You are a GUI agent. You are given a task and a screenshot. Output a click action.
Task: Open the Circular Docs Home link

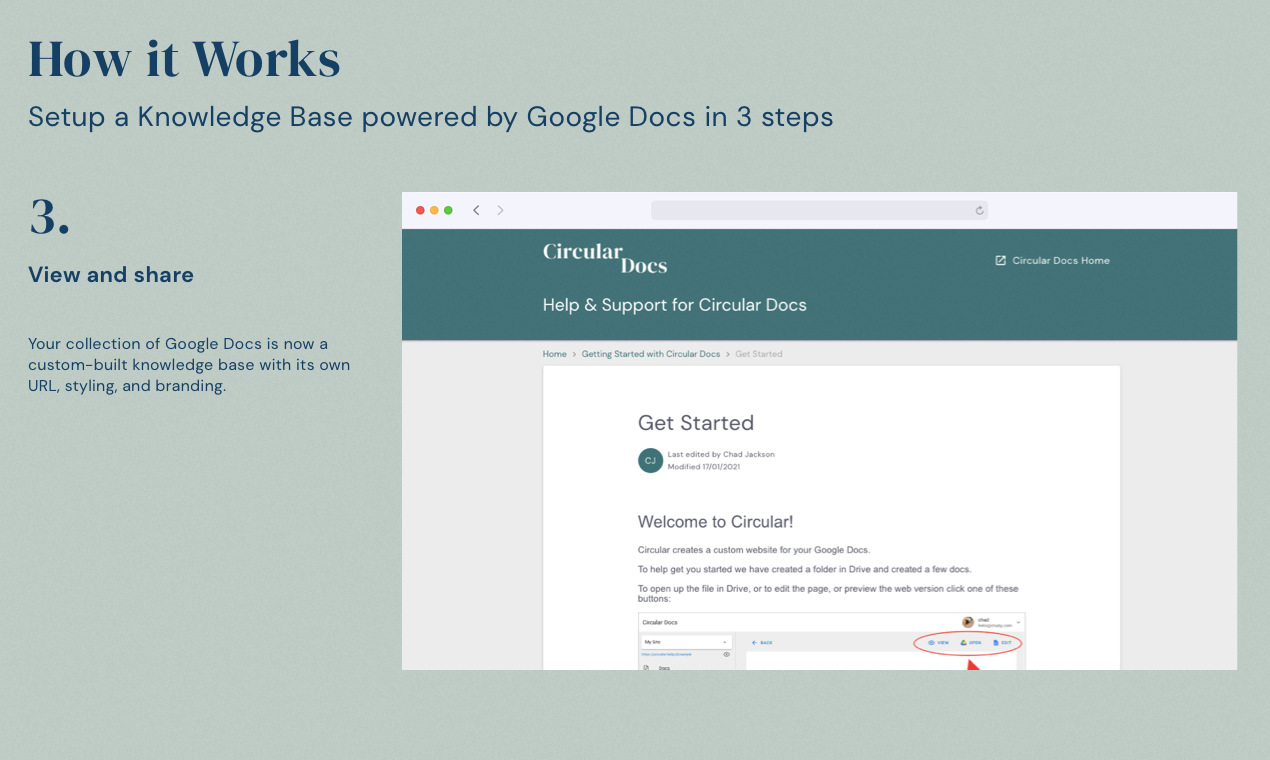coord(1052,260)
